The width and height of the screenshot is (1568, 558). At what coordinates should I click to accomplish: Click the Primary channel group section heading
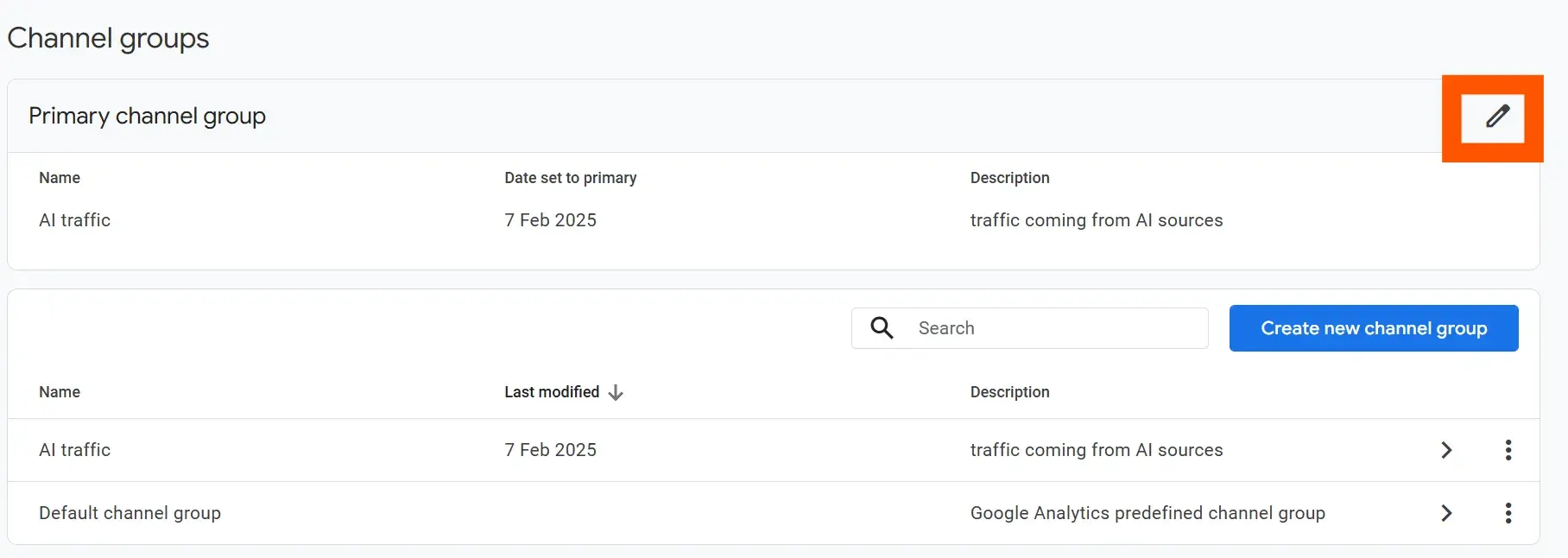click(x=147, y=116)
